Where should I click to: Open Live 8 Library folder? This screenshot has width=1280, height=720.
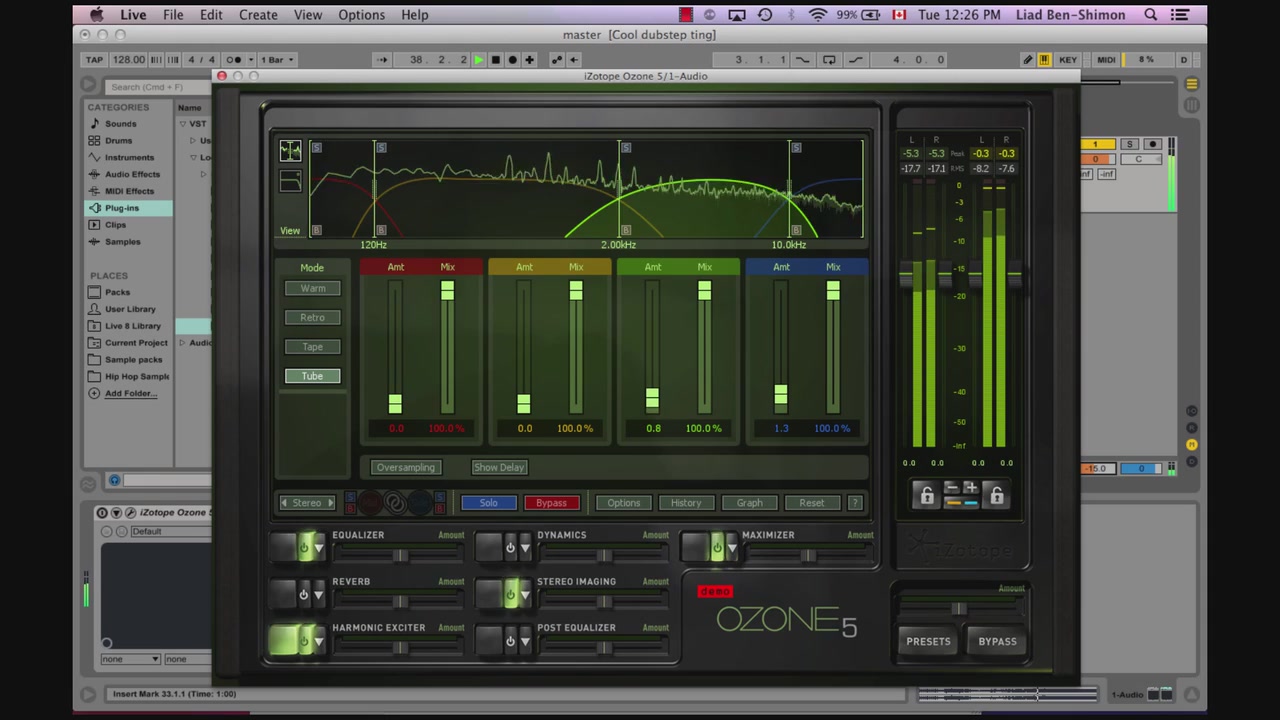[x=132, y=326]
